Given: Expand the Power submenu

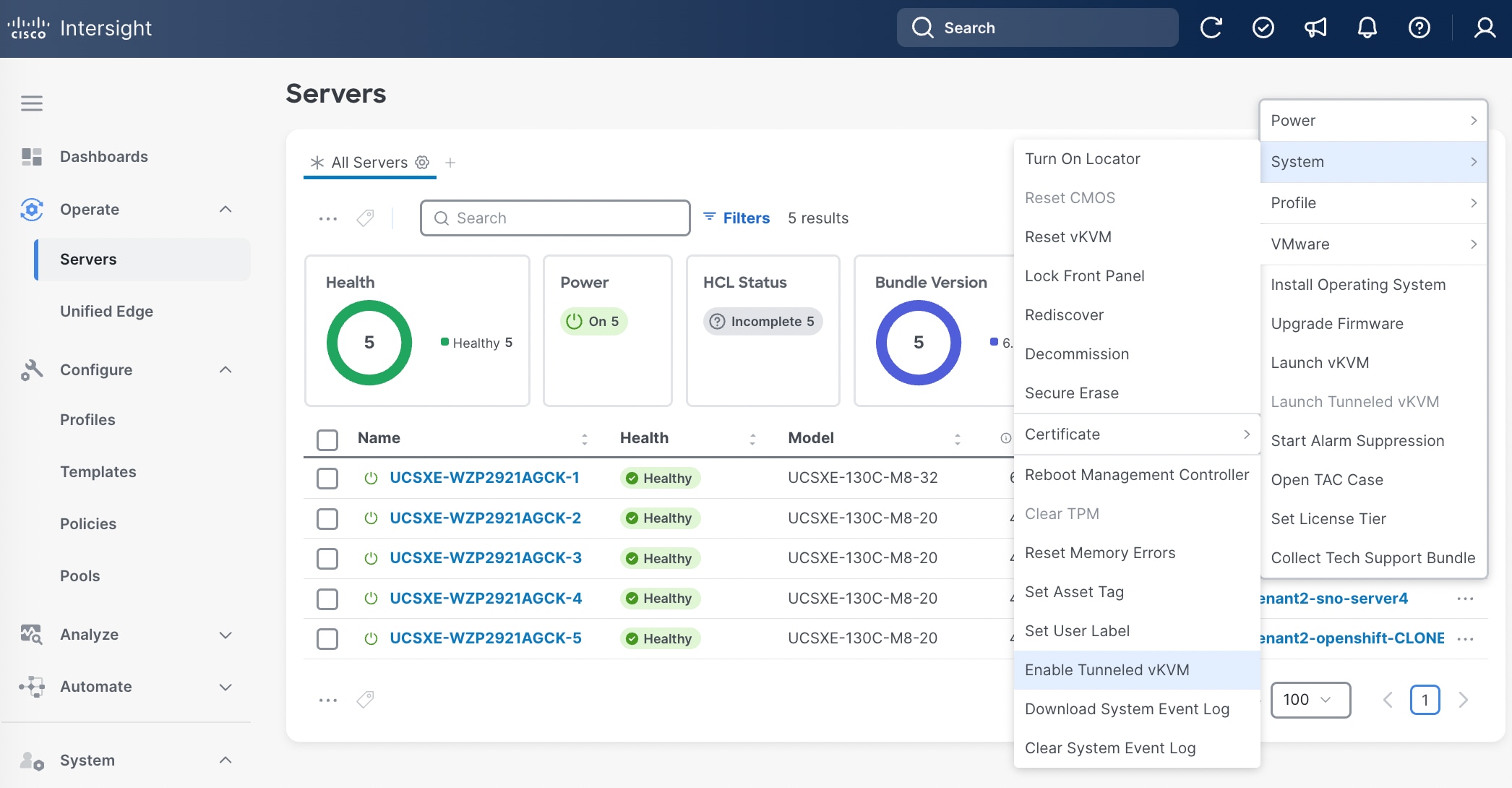Looking at the screenshot, I should 1373,121.
